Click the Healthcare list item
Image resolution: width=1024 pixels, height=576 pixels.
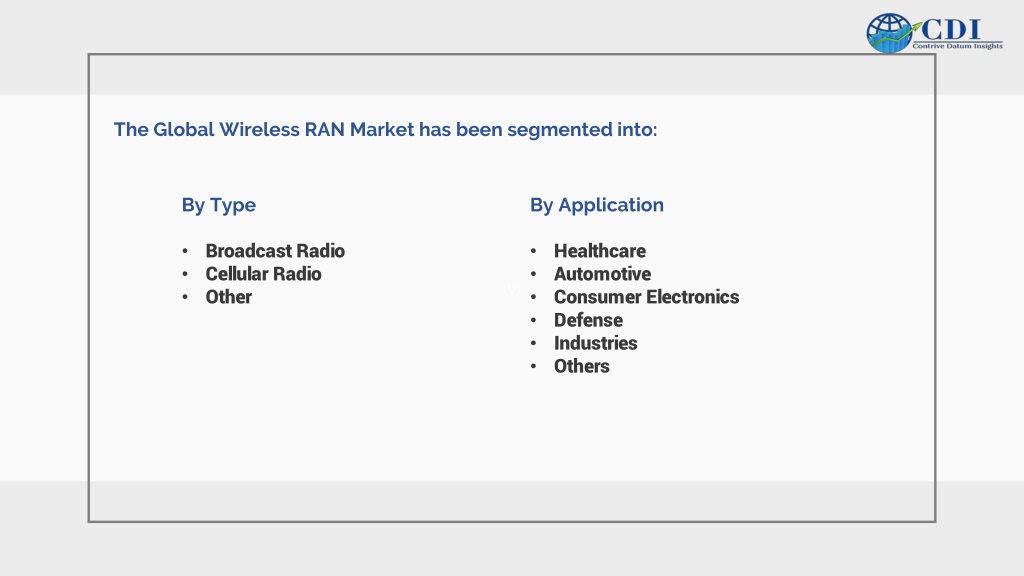pos(600,251)
